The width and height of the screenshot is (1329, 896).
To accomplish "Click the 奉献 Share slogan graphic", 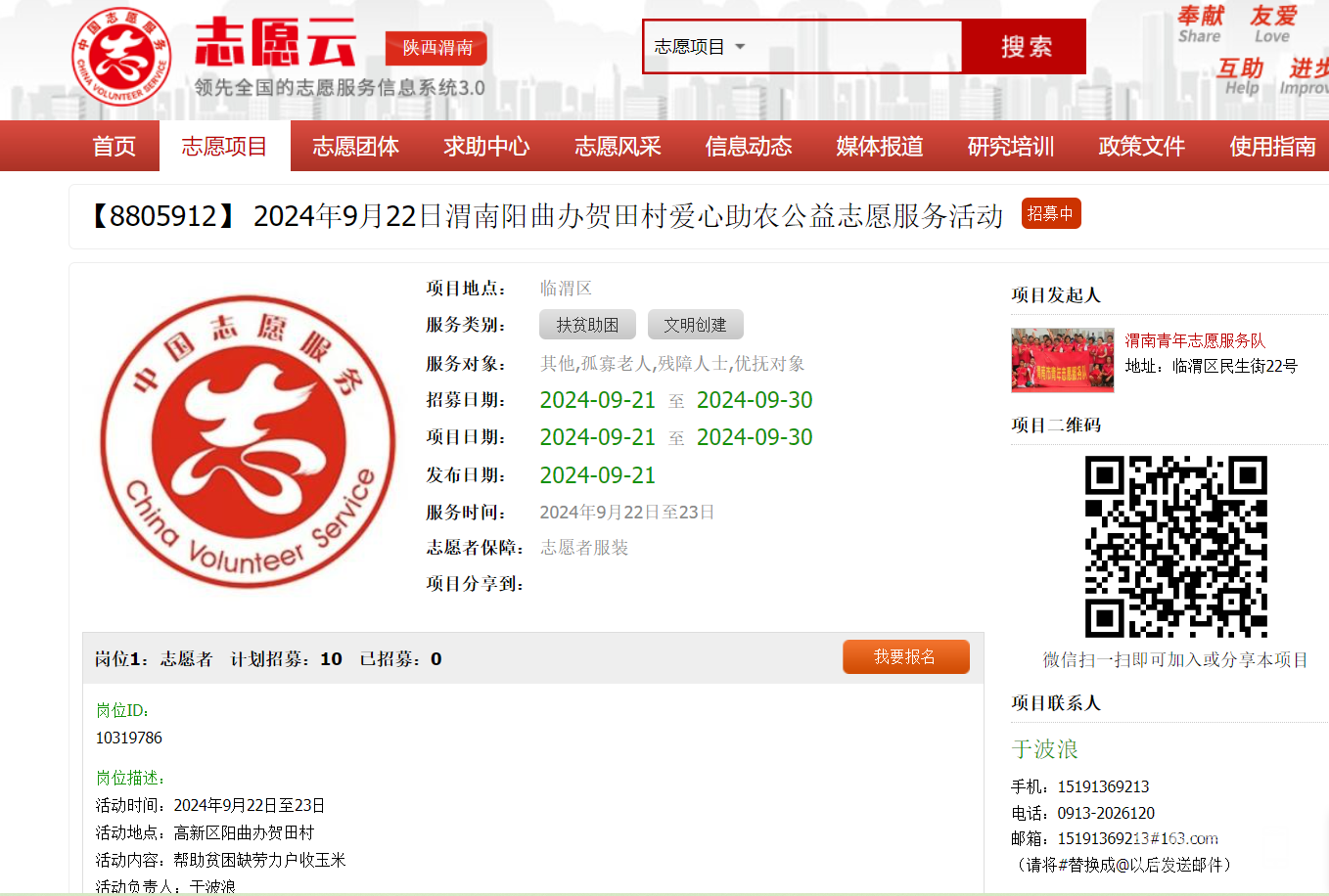I will 1201,24.
